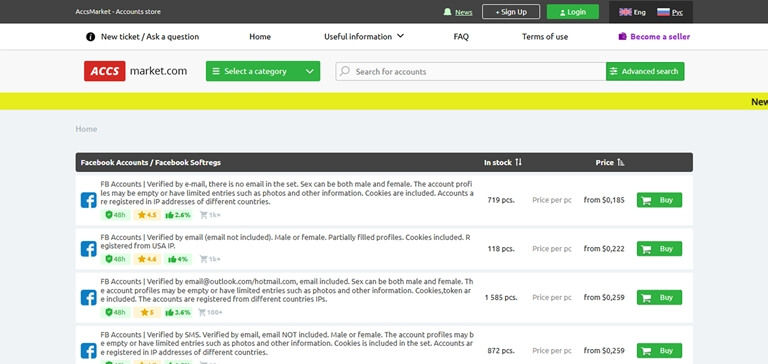
Task: Open the Select a category dropdown
Action: click(x=263, y=71)
